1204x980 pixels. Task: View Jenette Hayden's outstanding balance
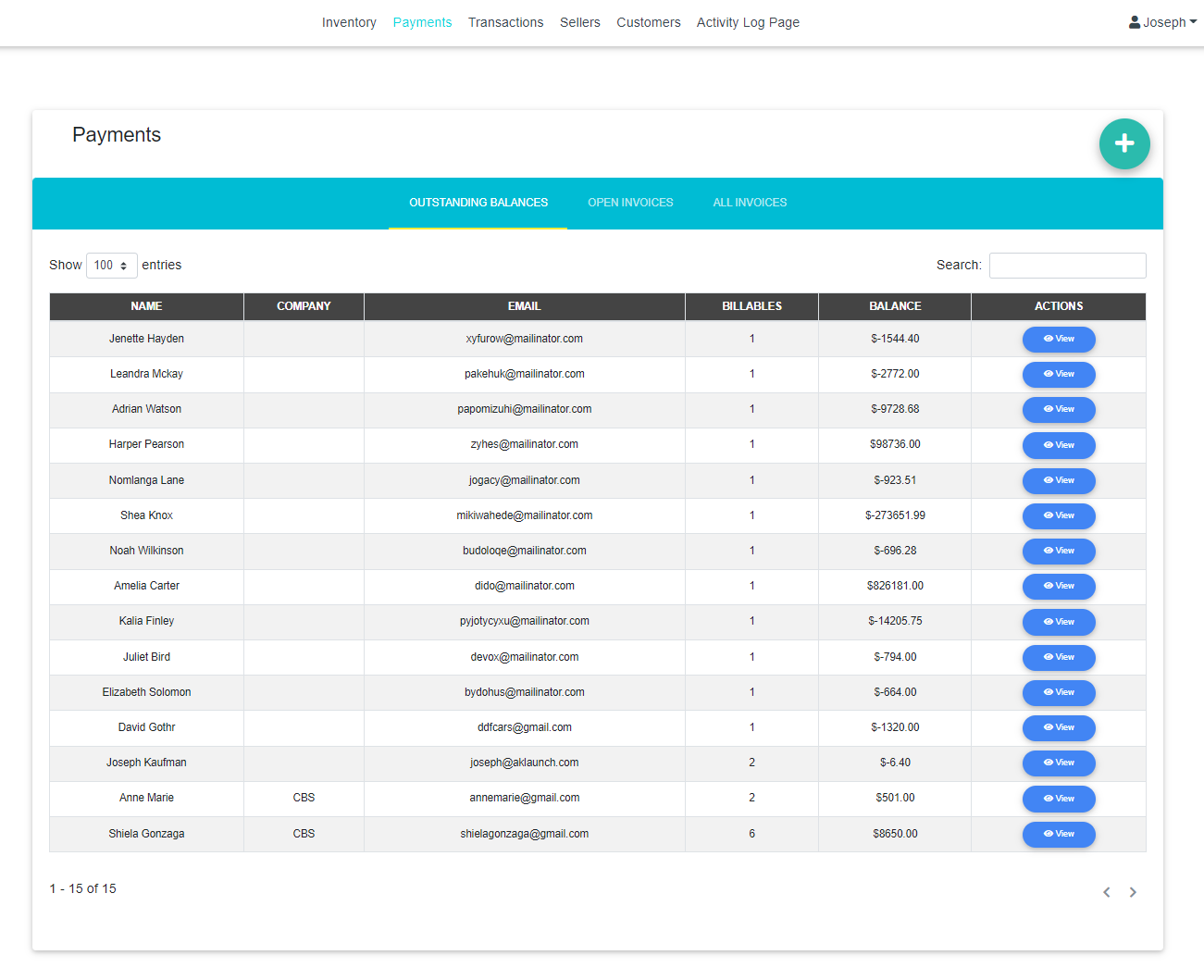click(1058, 339)
